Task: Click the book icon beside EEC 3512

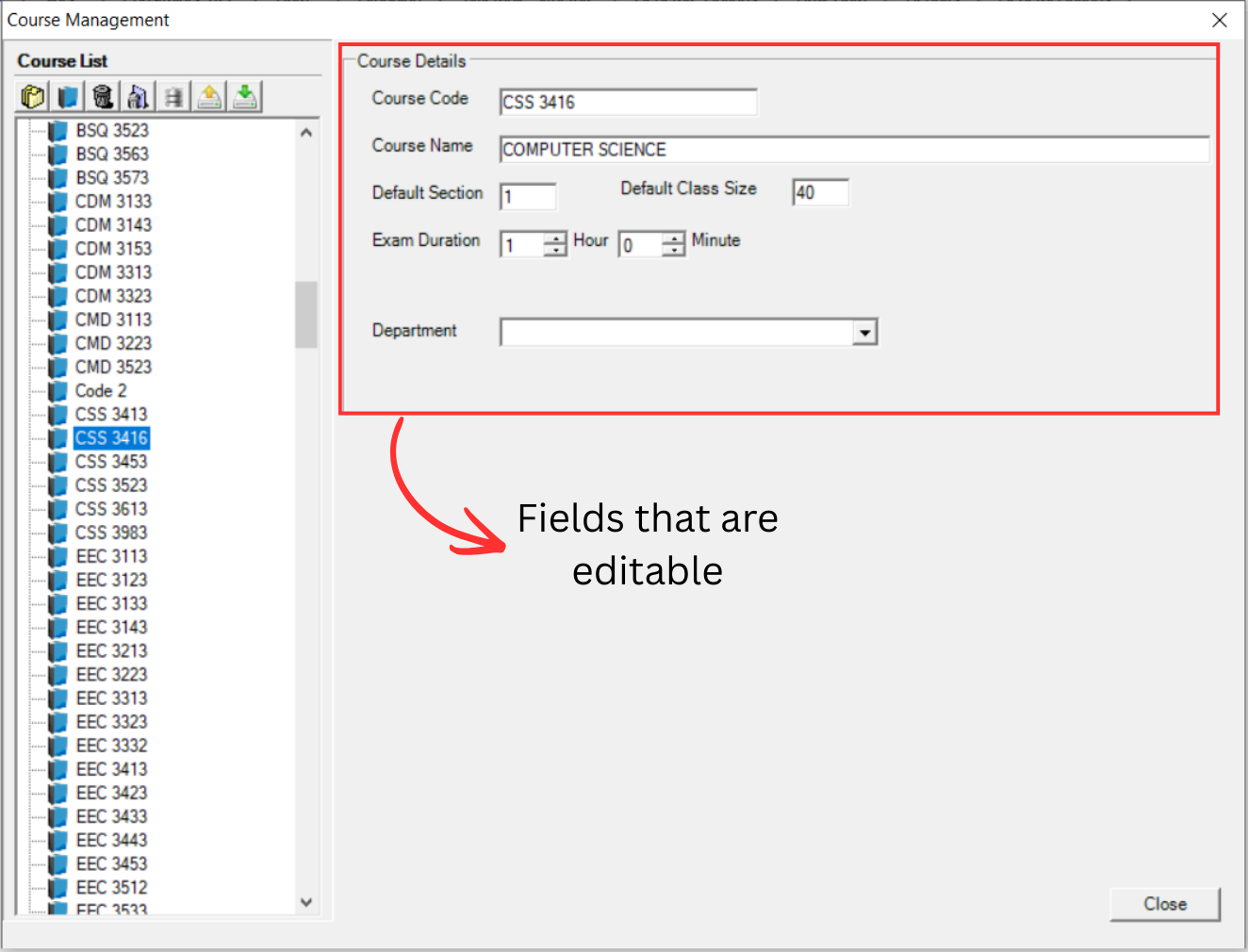Action: (58, 887)
